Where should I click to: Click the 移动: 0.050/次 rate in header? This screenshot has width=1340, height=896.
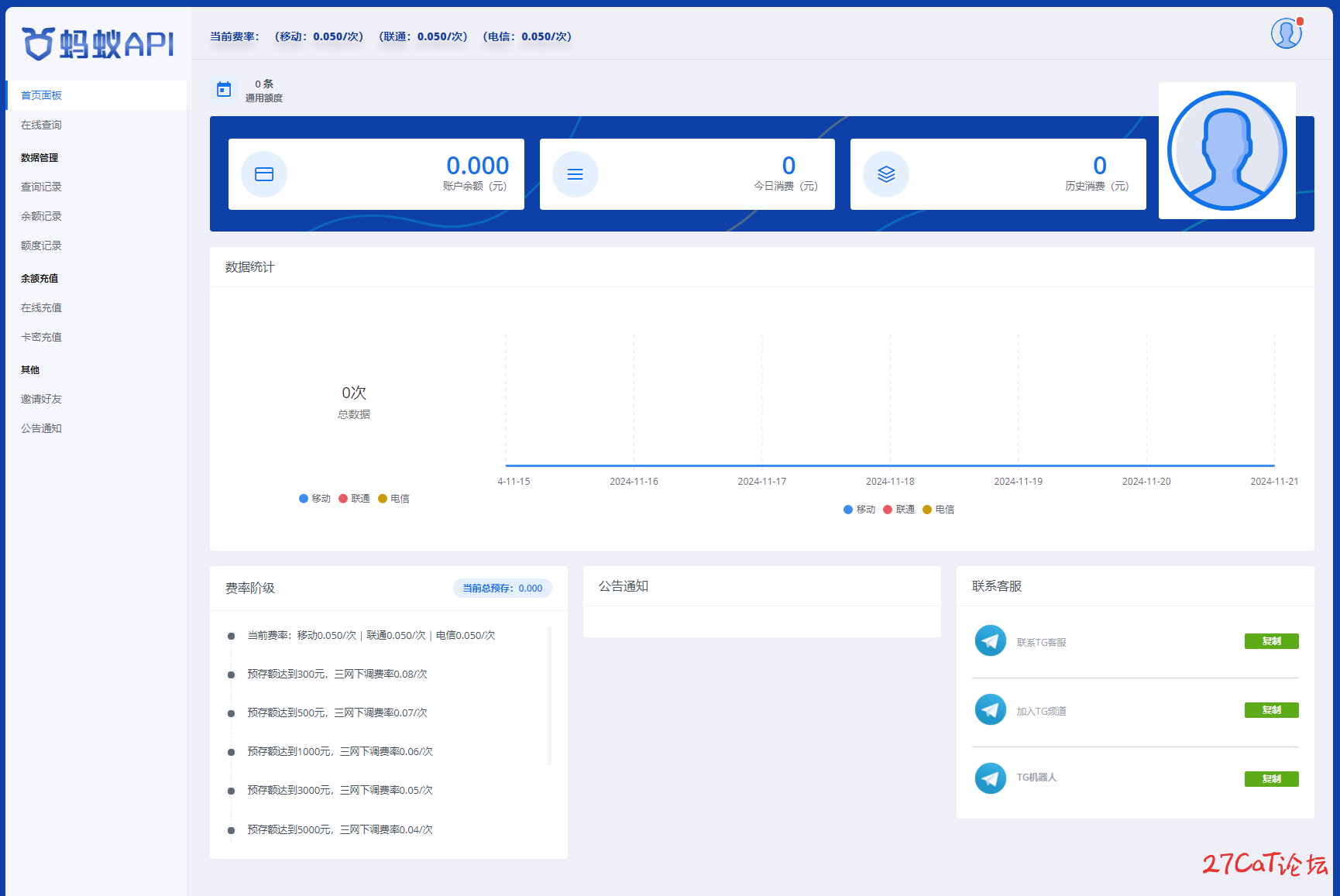[319, 36]
